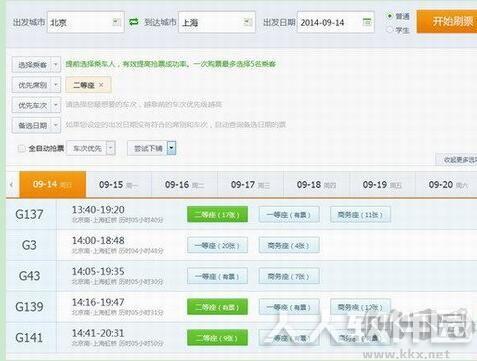Switch to the 09-16 date tab

[184, 184]
